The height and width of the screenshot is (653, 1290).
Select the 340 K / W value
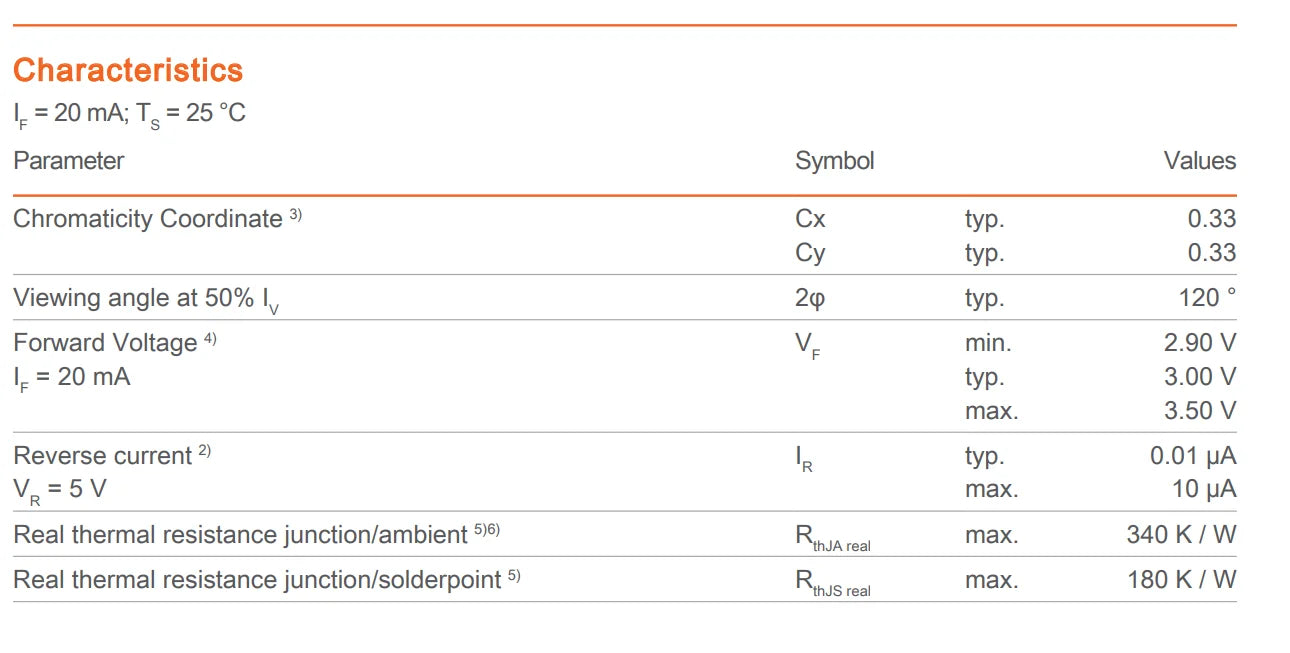point(1181,535)
